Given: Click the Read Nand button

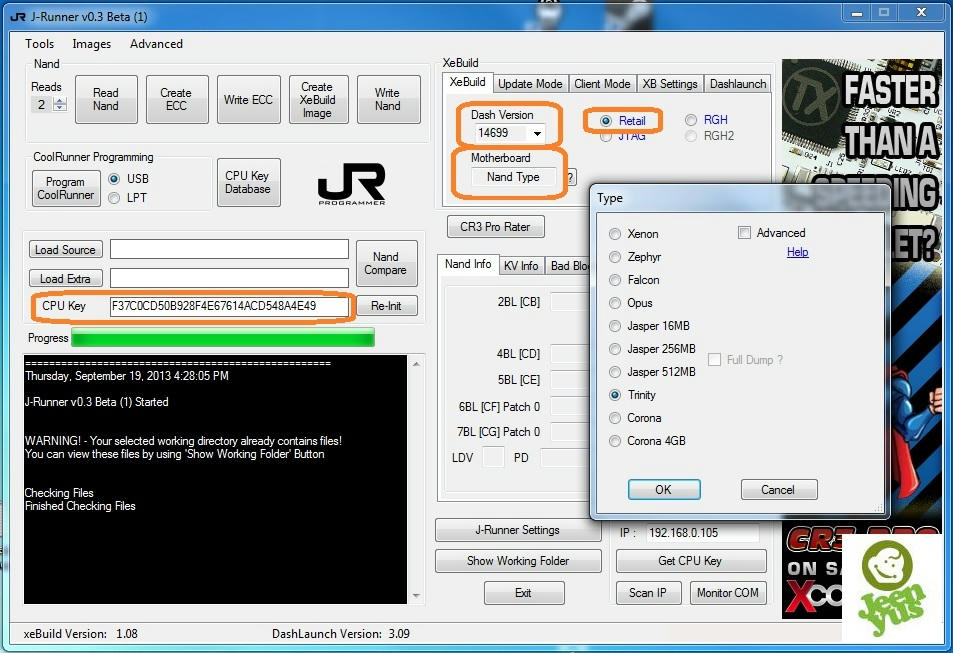Looking at the screenshot, I should [106, 99].
